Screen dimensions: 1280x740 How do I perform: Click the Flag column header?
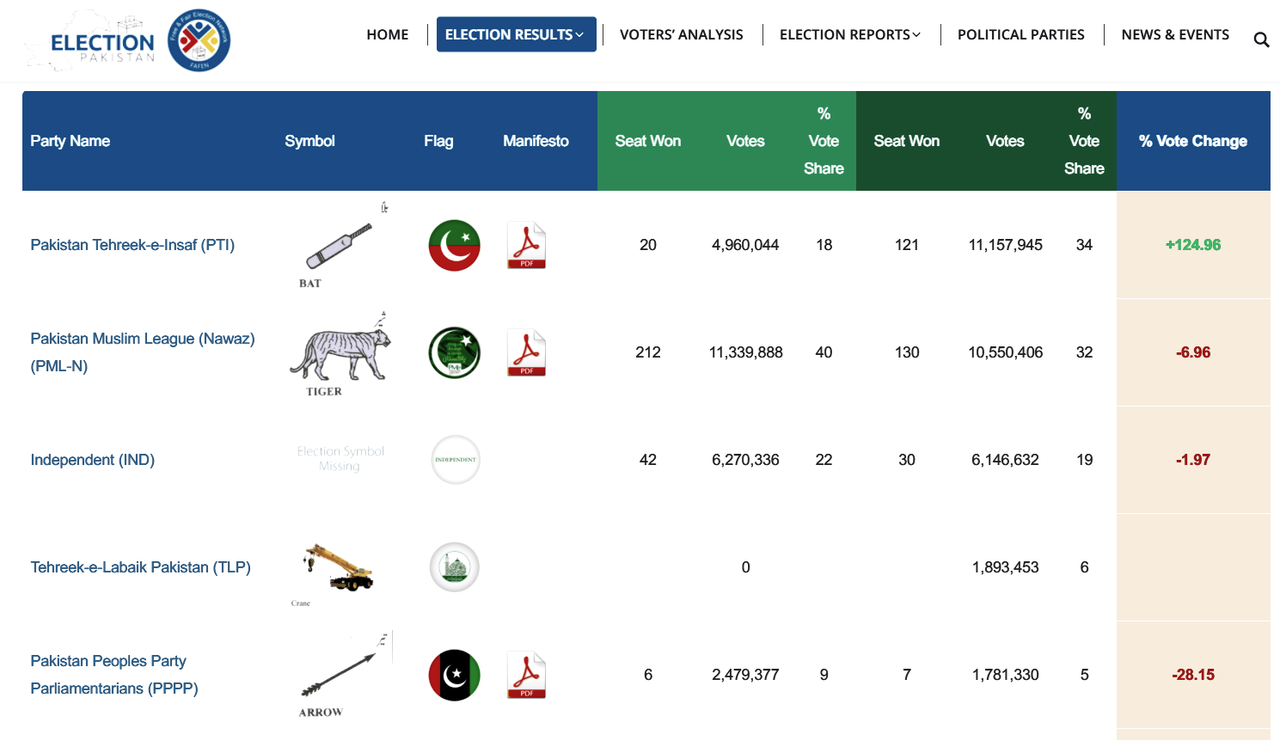(x=438, y=141)
